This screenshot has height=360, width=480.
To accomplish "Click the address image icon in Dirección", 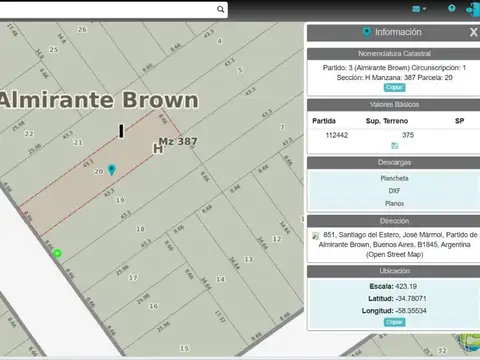I will [x=315, y=236].
